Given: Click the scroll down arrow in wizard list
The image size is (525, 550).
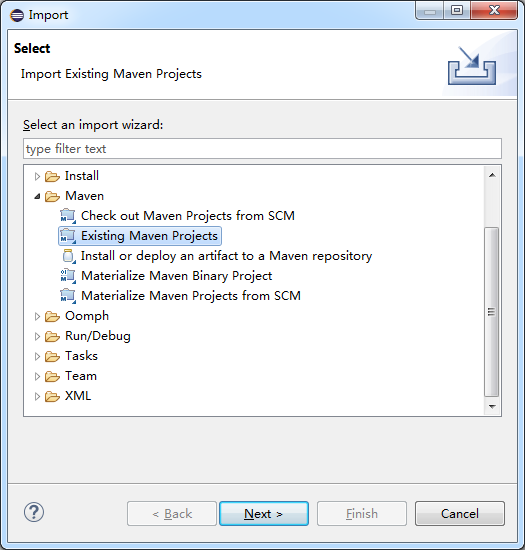Looking at the screenshot, I should (492, 407).
